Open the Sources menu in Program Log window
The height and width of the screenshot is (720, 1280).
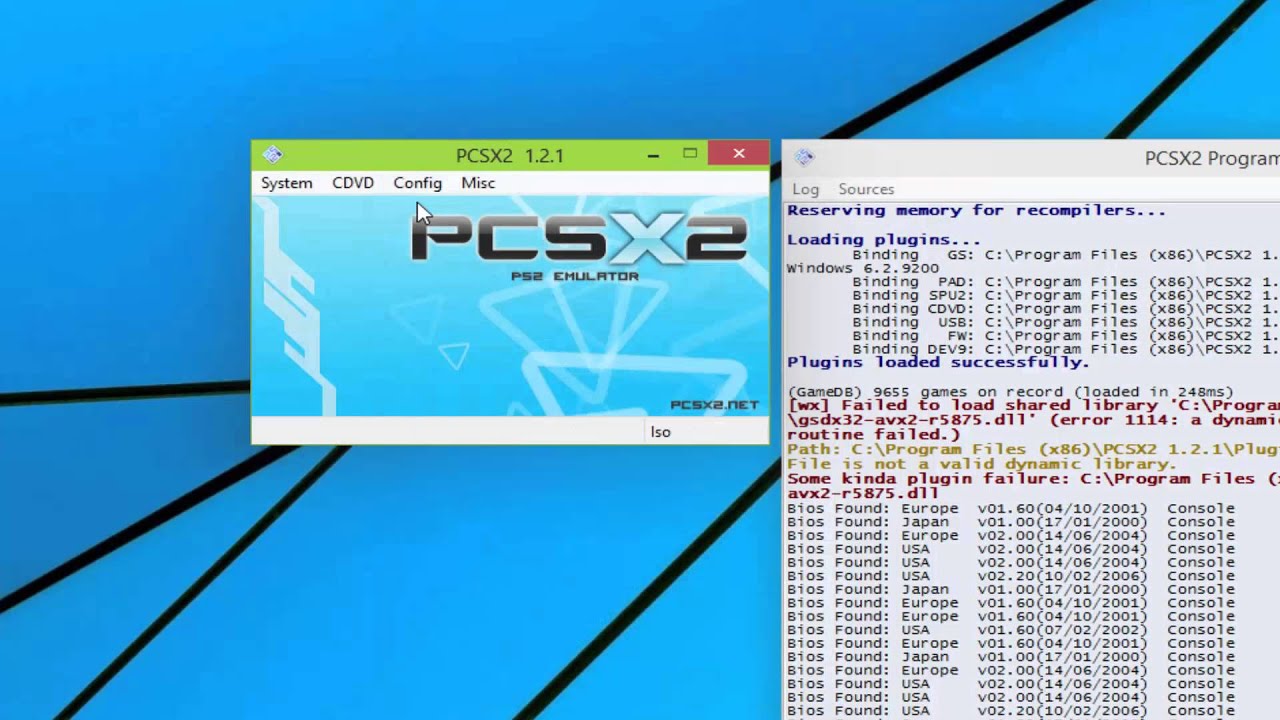(x=866, y=189)
